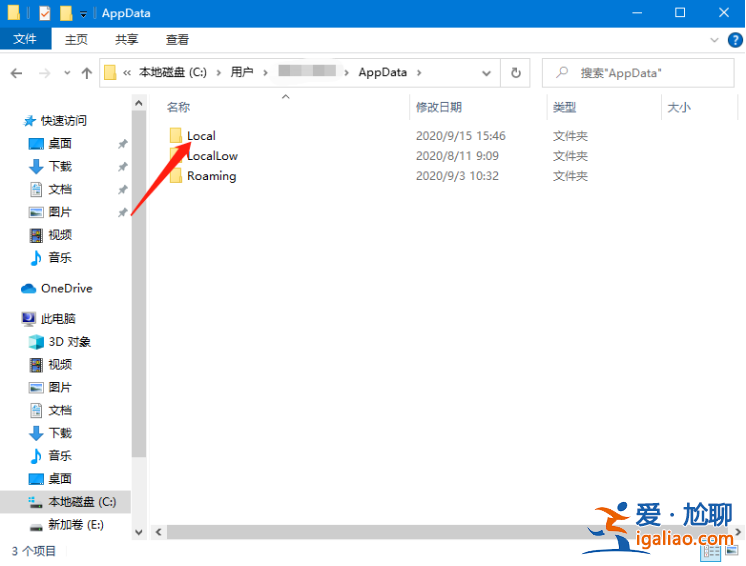
Task: Select the LocalLow folder name
Action: click(212, 156)
